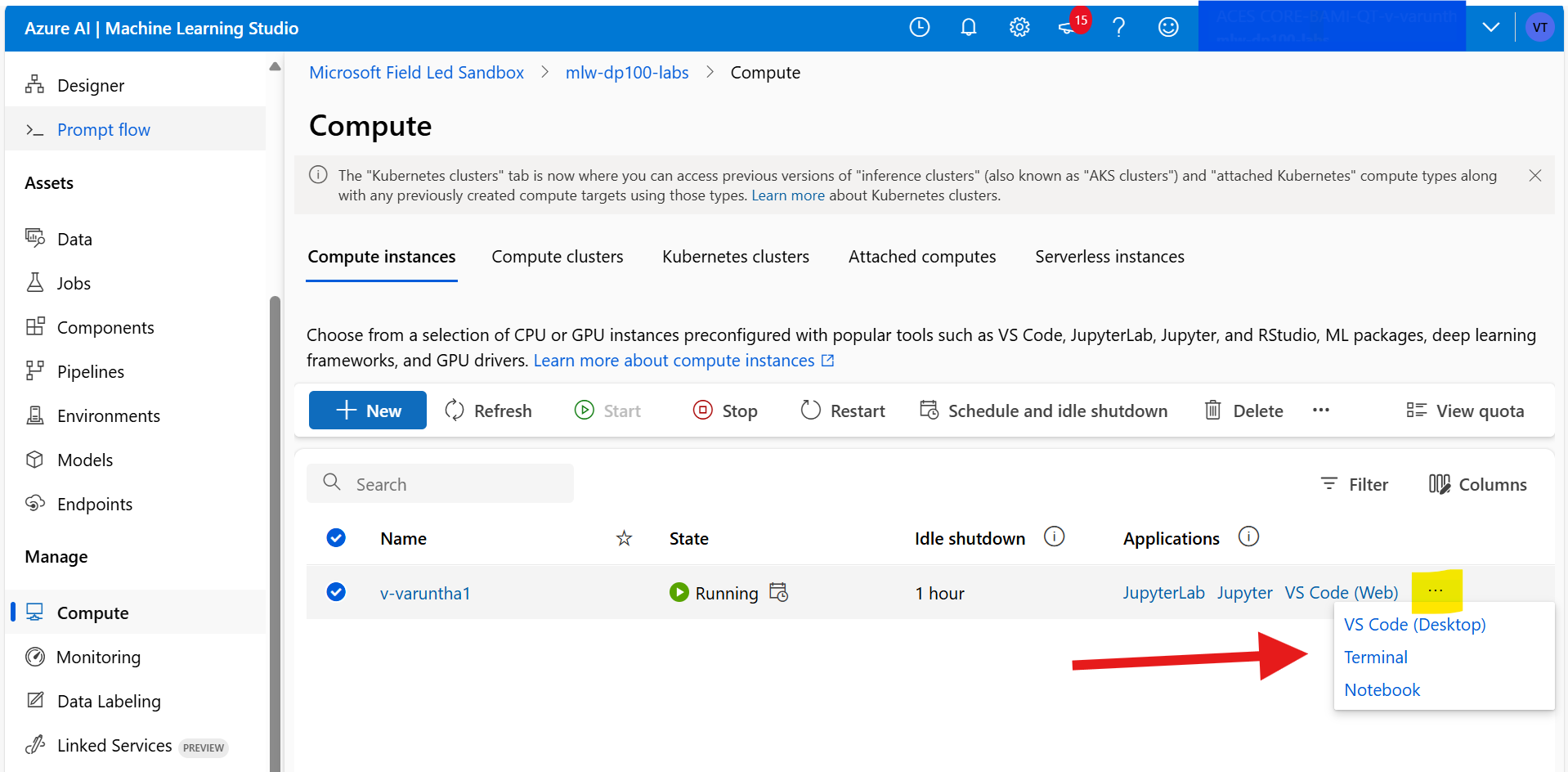The width and height of the screenshot is (1568, 772).
Task: Sort by the State column header
Action: [x=689, y=539]
